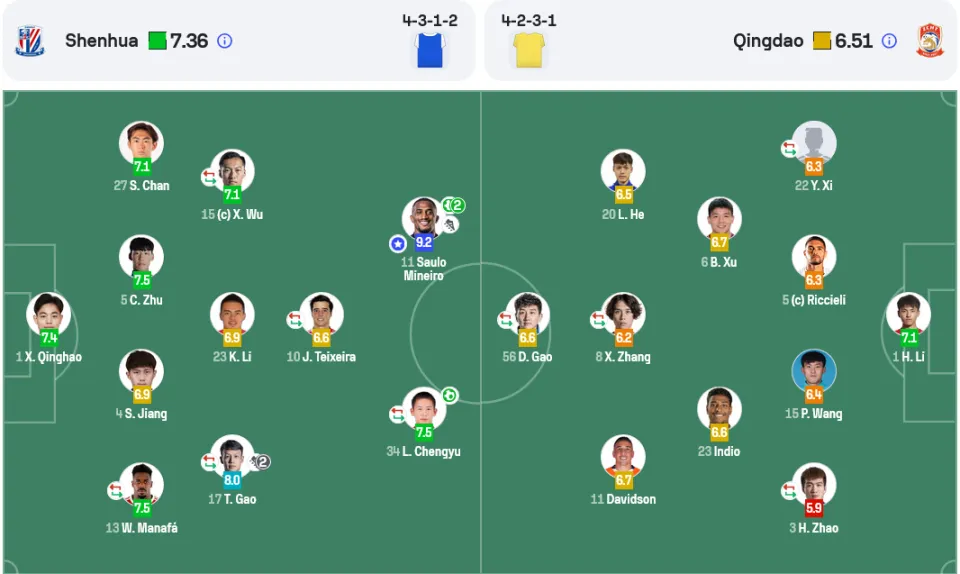
Task: Click goalkeeper X. Qinghao's avatar
Action: coord(48,314)
